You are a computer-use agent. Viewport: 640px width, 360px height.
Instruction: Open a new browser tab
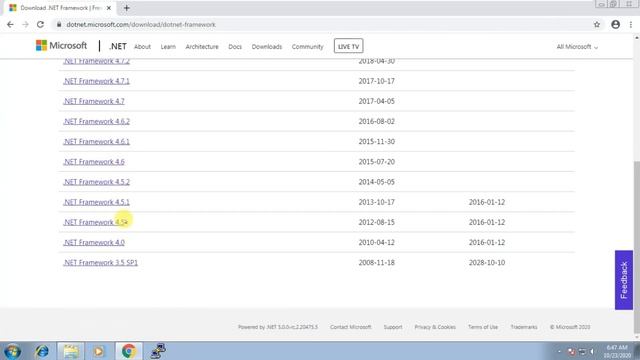(127, 8)
